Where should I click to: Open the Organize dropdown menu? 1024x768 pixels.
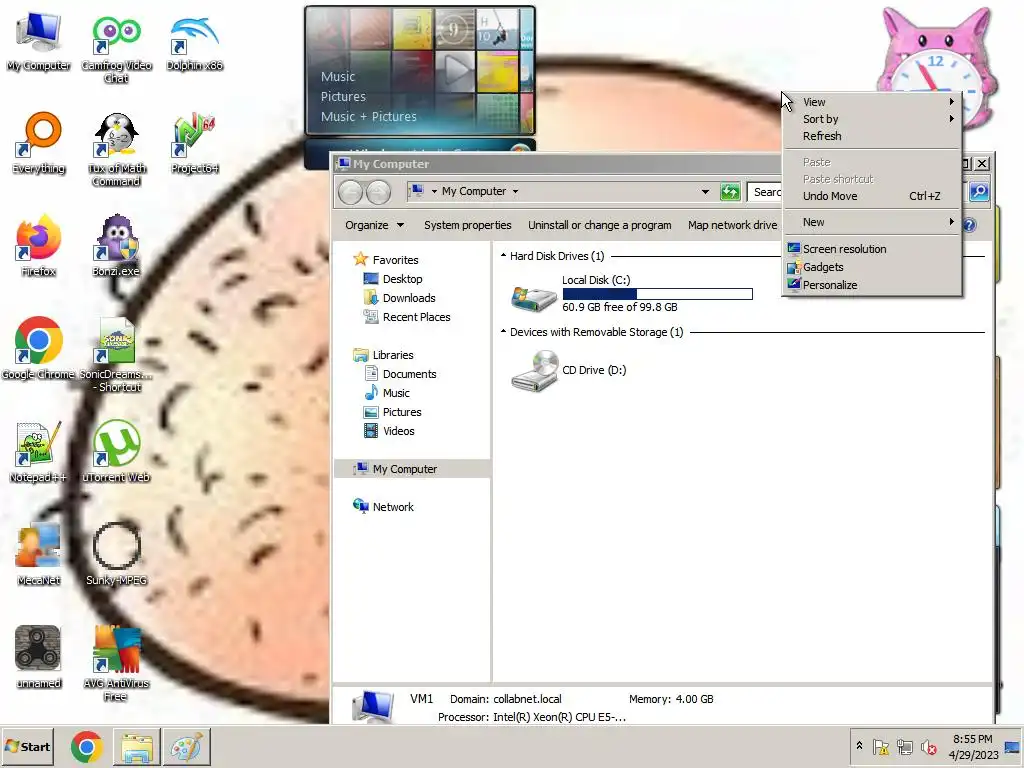(x=374, y=225)
